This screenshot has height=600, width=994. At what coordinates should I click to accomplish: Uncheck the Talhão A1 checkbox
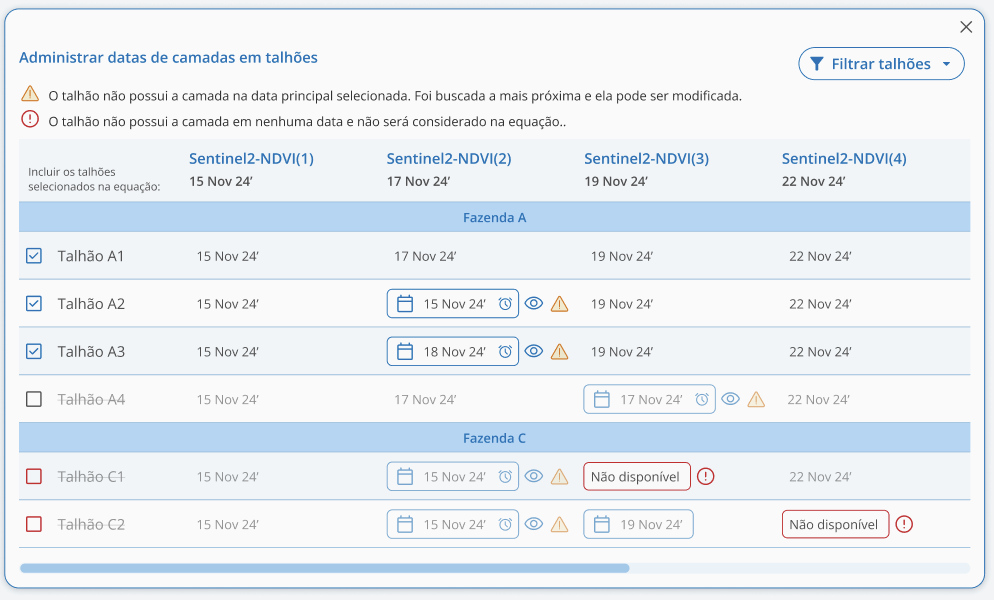[34, 256]
